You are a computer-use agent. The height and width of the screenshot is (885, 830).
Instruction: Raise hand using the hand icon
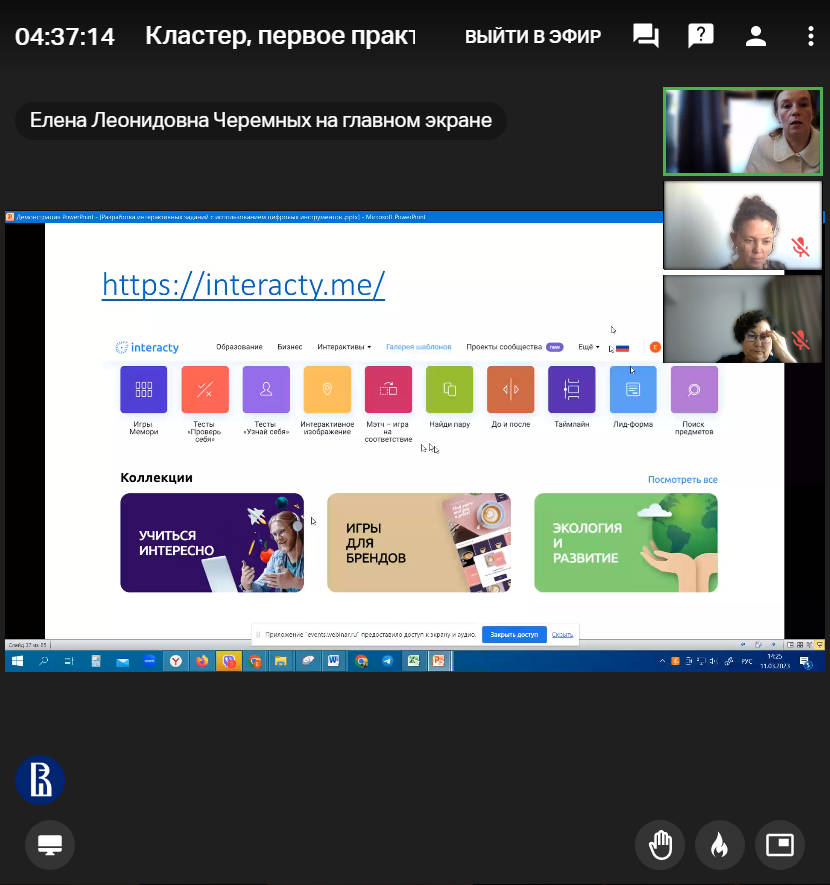[660, 846]
